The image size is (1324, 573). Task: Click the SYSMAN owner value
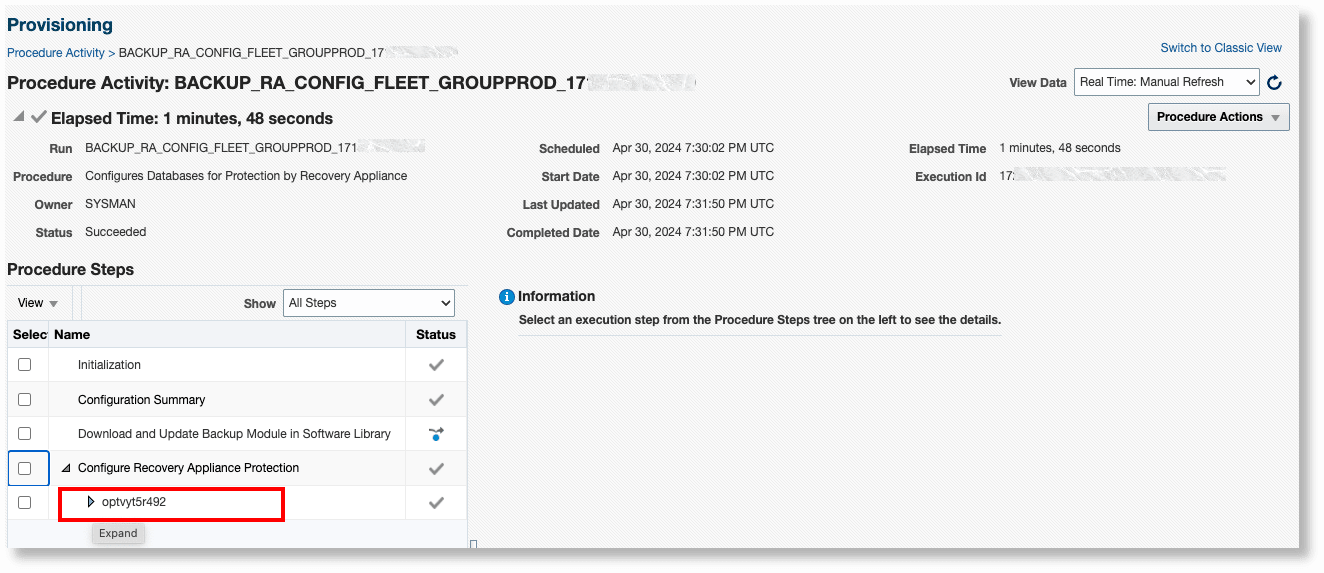(x=110, y=204)
